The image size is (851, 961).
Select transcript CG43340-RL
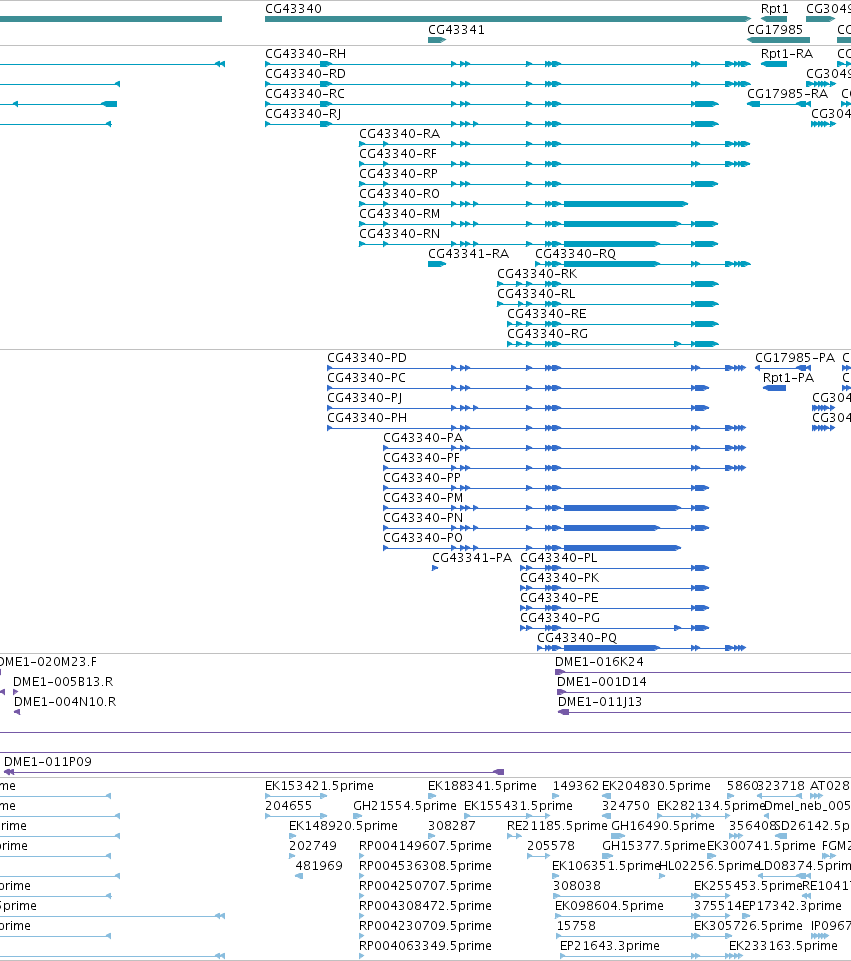click(536, 294)
